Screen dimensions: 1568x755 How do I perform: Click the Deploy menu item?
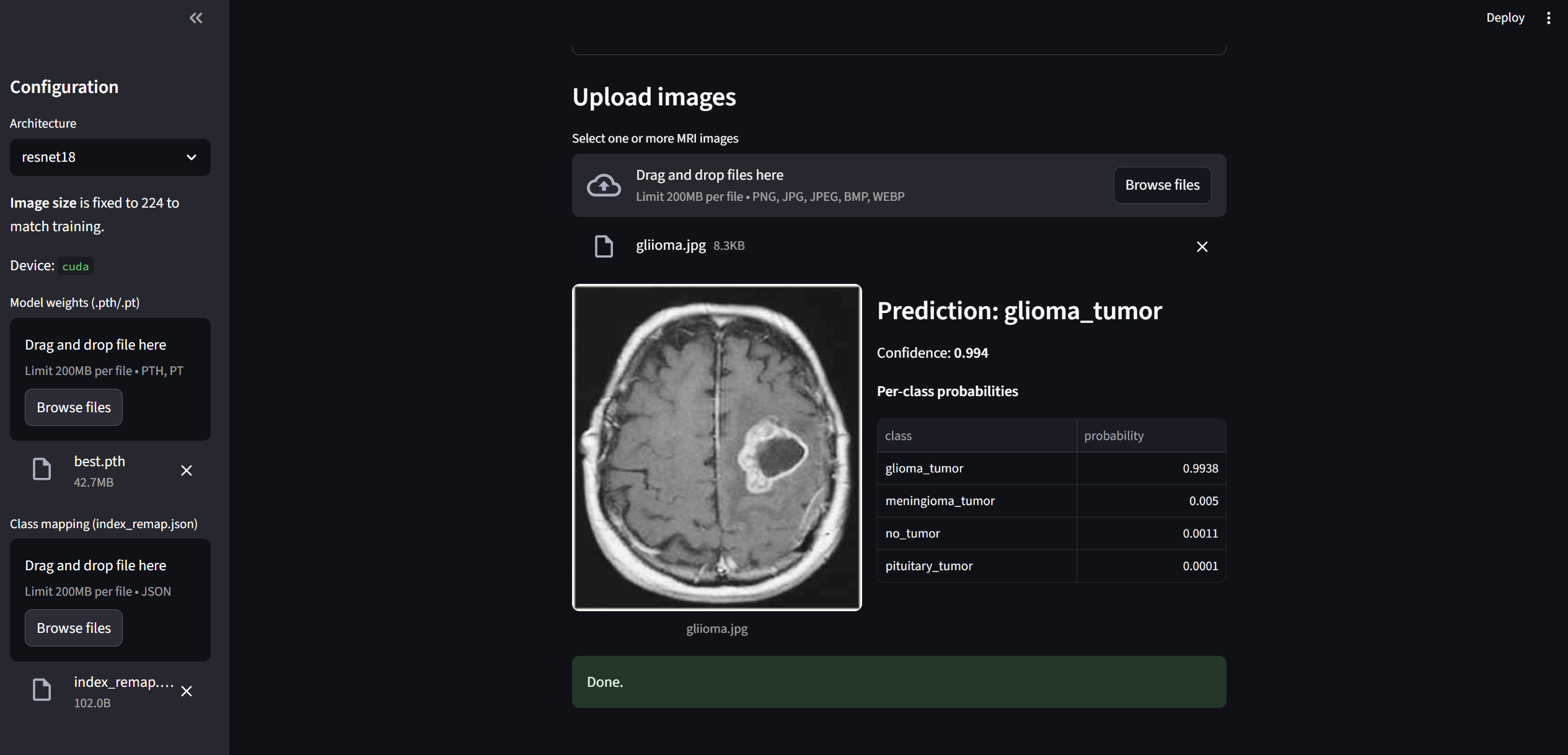coord(1506,17)
